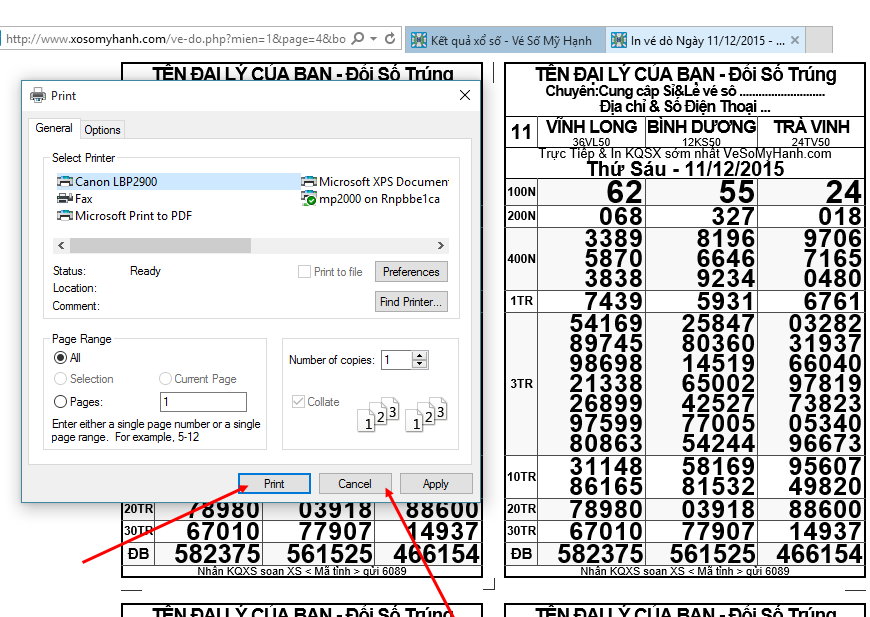Open the new tab button in browser
The height and width of the screenshot is (617, 870).
click(x=819, y=40)
